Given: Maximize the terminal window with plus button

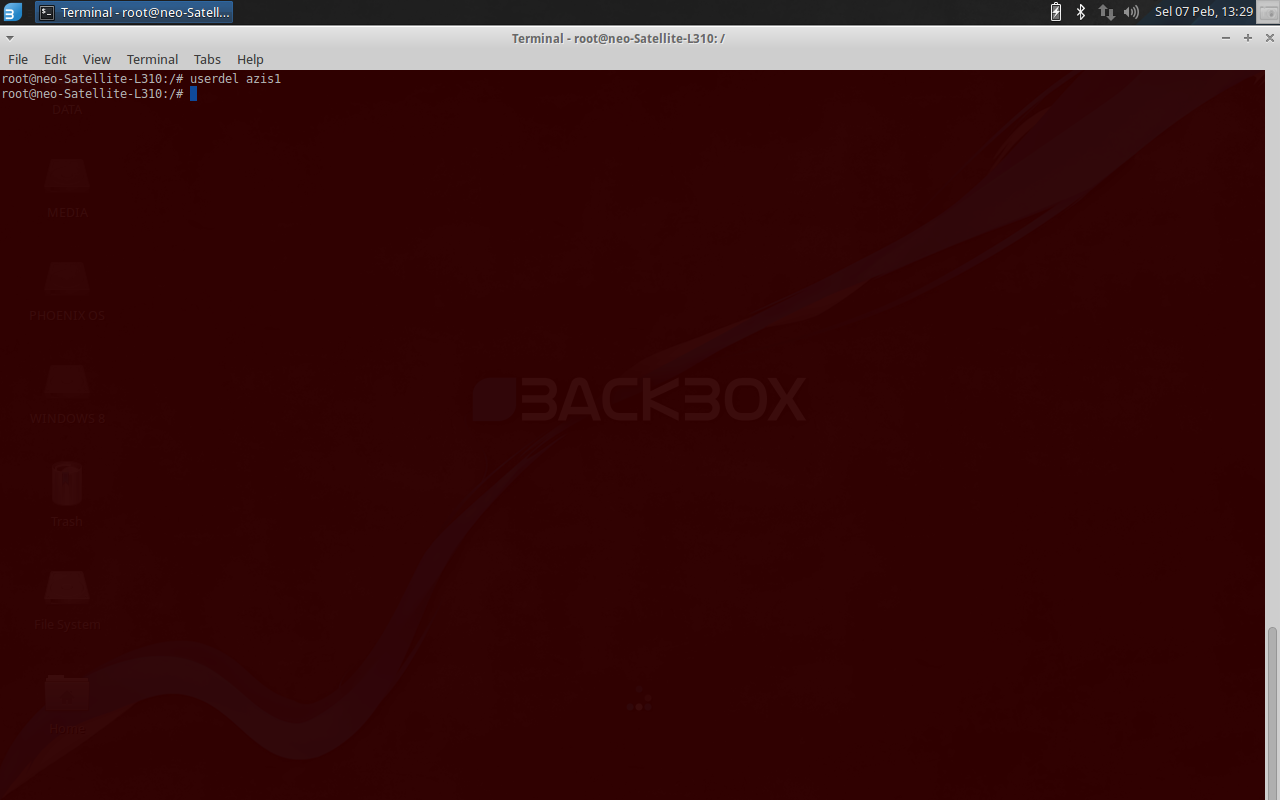Looking at the screenshot, I should tap(1248, 38).
